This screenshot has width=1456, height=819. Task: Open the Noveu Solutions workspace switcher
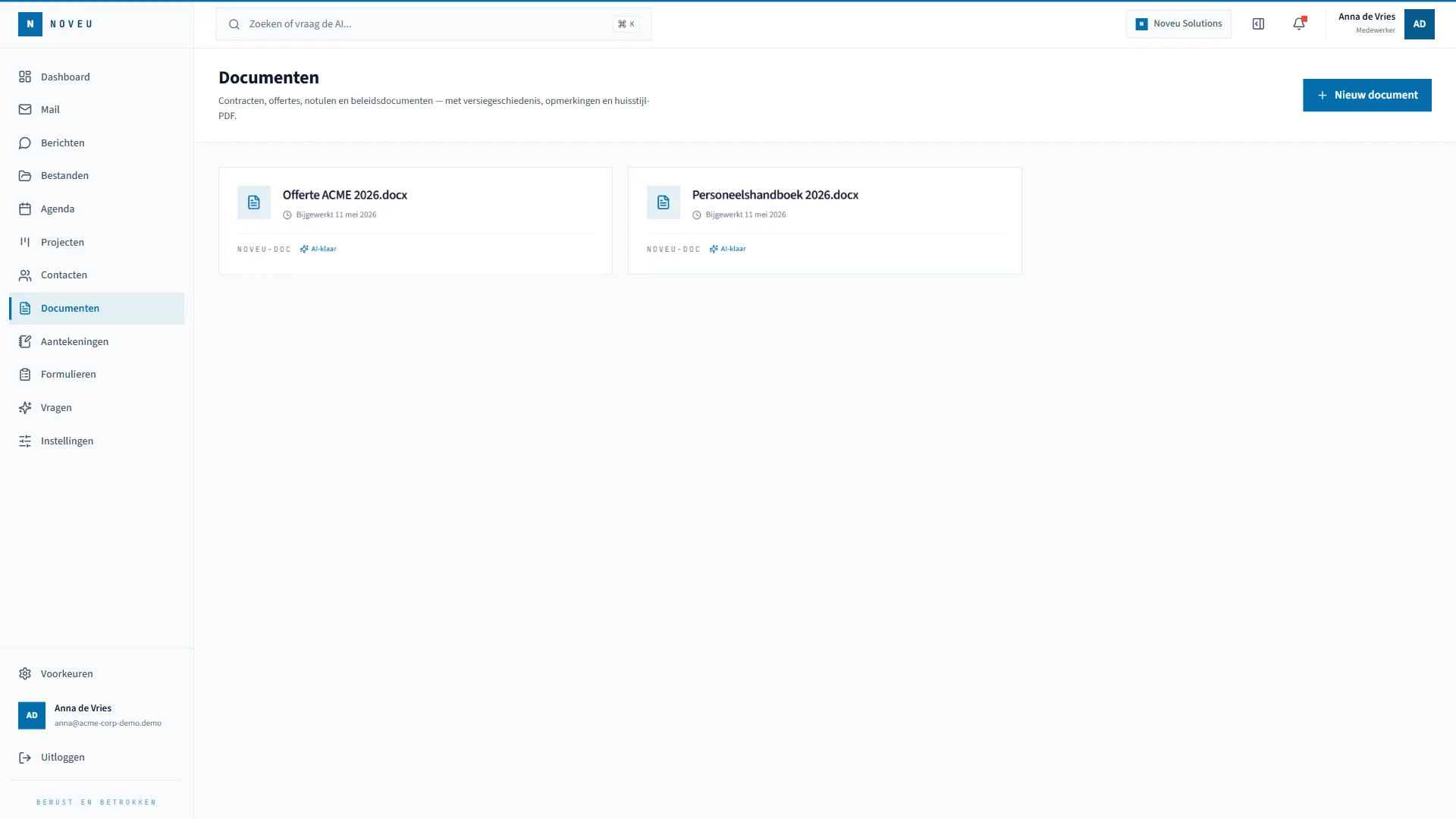[1178, 24]
